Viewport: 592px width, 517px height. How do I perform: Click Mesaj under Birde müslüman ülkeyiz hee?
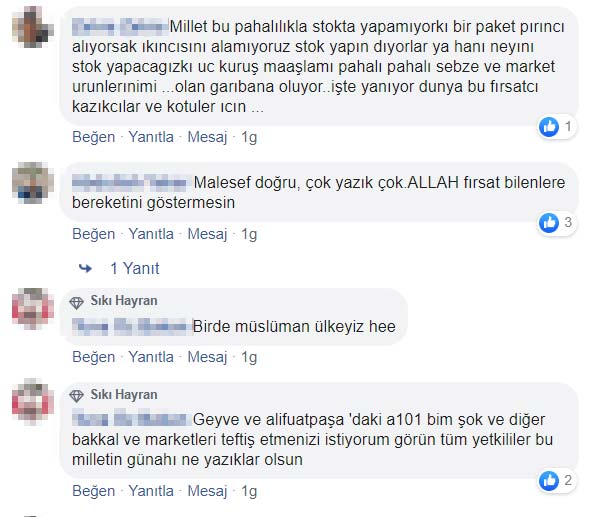click(207, 357)
